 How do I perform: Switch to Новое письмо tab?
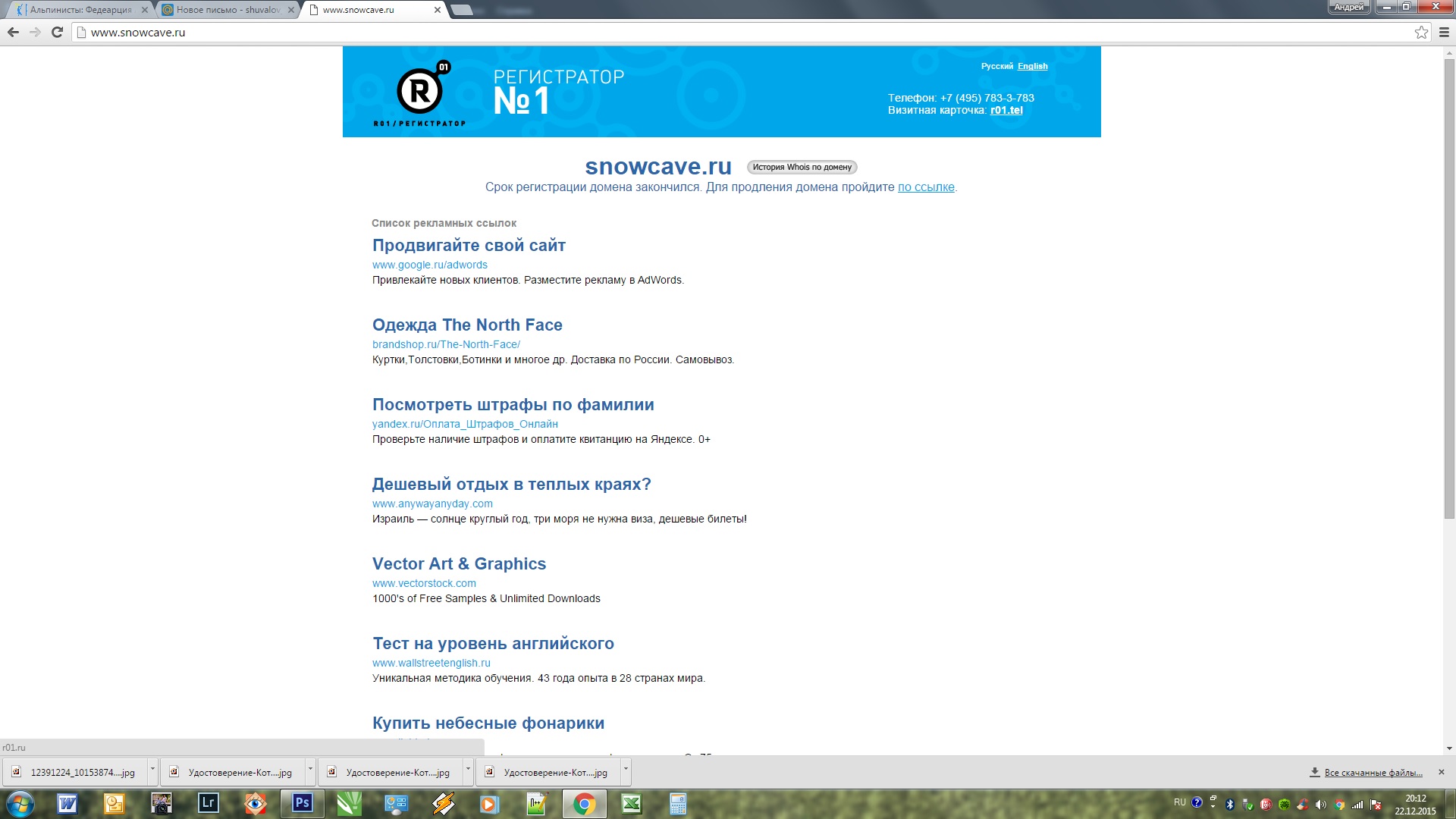(227, 10)
